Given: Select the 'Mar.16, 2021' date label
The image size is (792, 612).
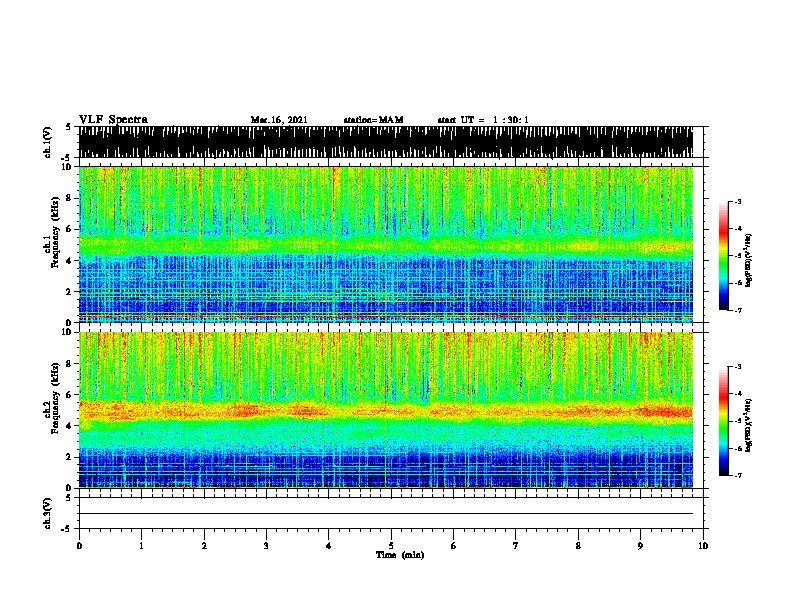Looking at the screenshot, I should point(279,120).
